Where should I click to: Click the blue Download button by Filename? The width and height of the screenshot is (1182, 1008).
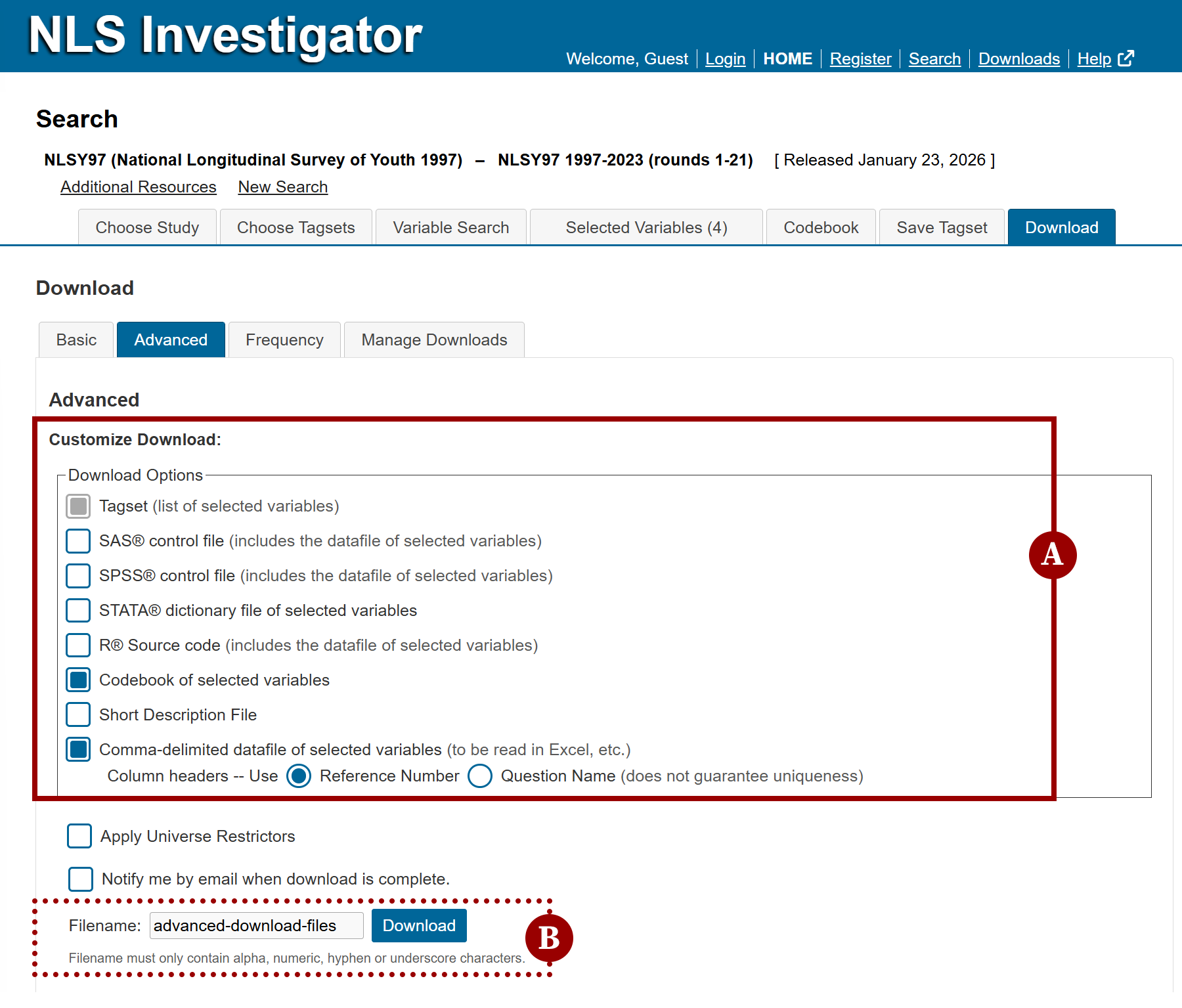pos(419,926)
